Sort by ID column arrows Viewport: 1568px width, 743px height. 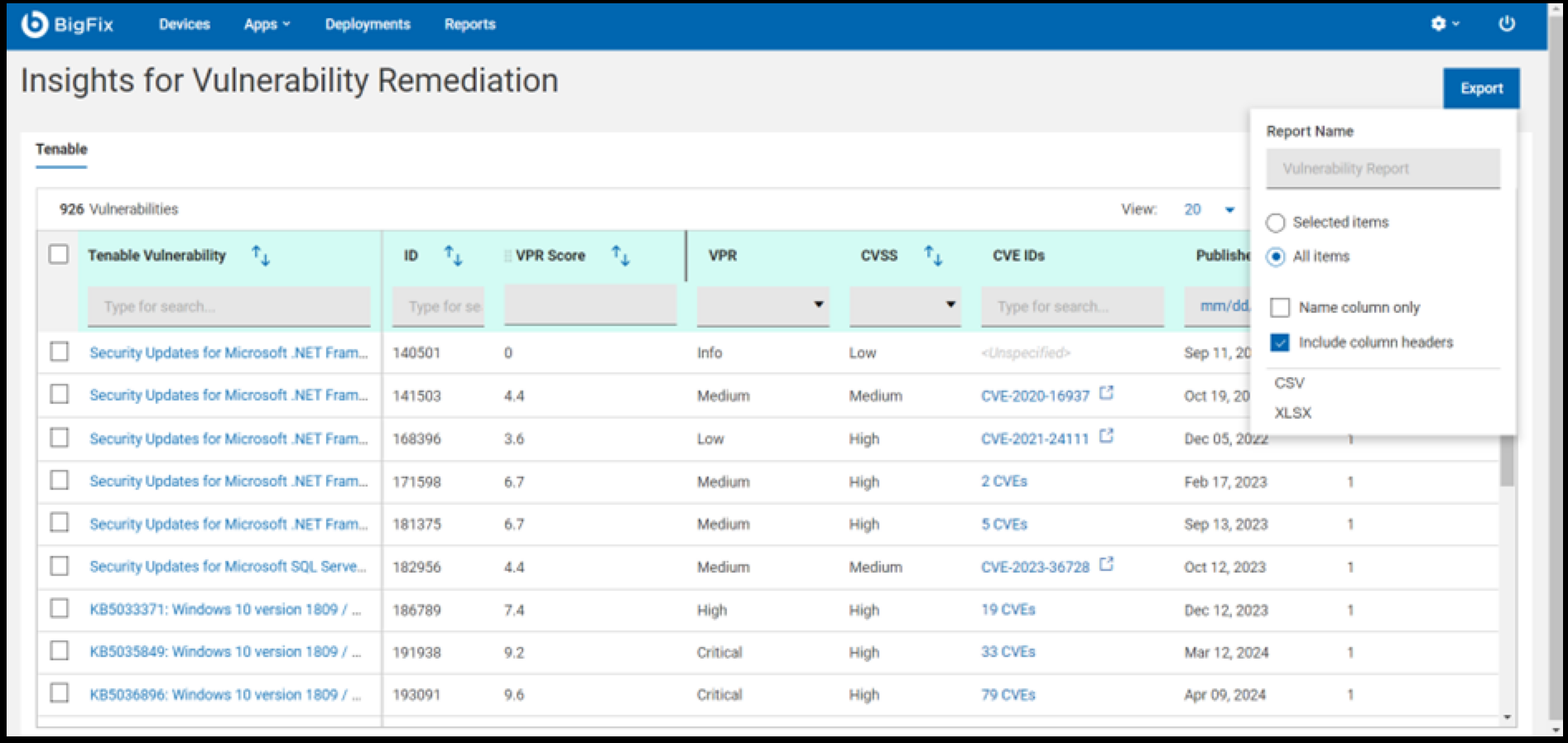(453, 256)
